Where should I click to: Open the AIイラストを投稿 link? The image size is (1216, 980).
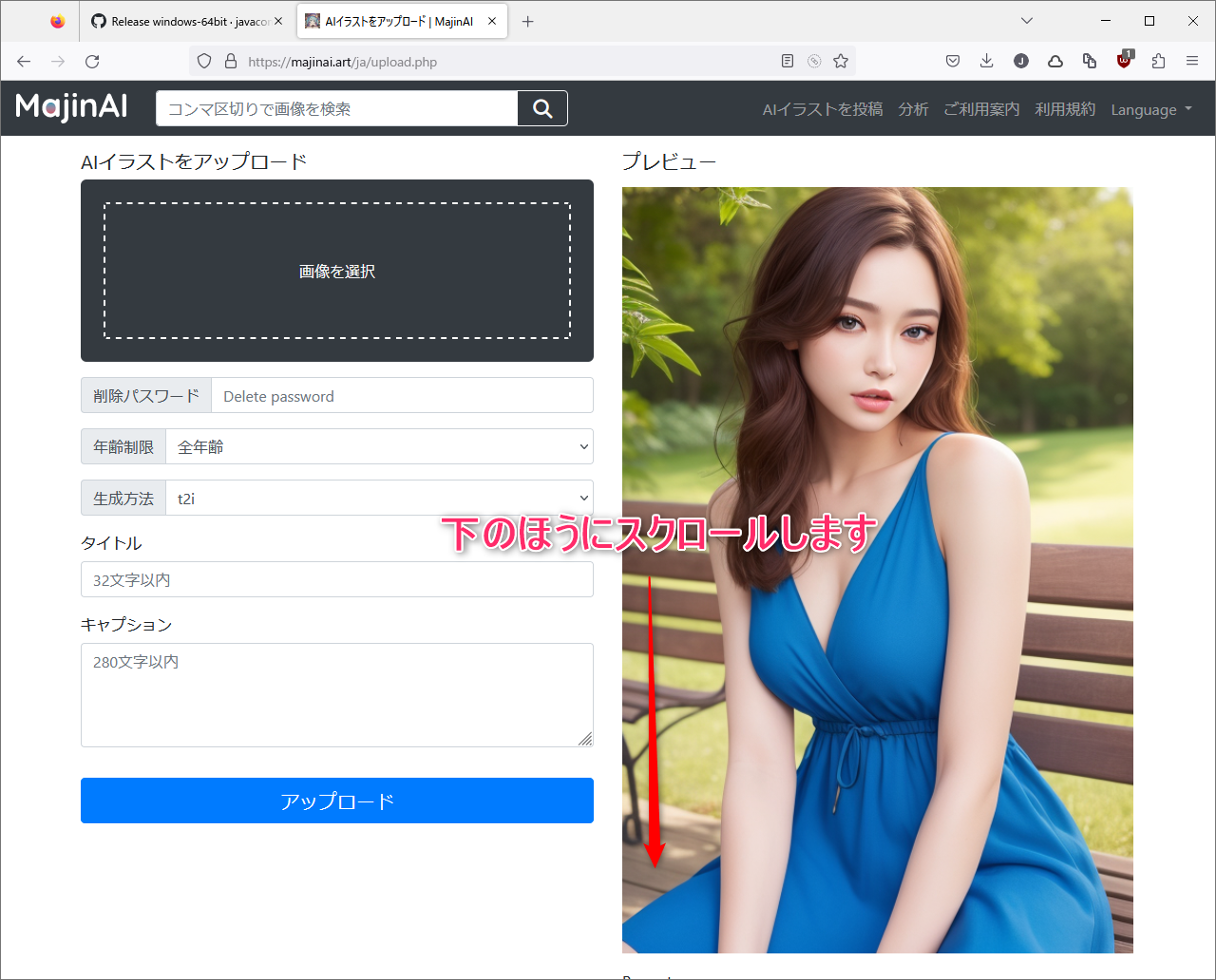click(x=821, y=109)
